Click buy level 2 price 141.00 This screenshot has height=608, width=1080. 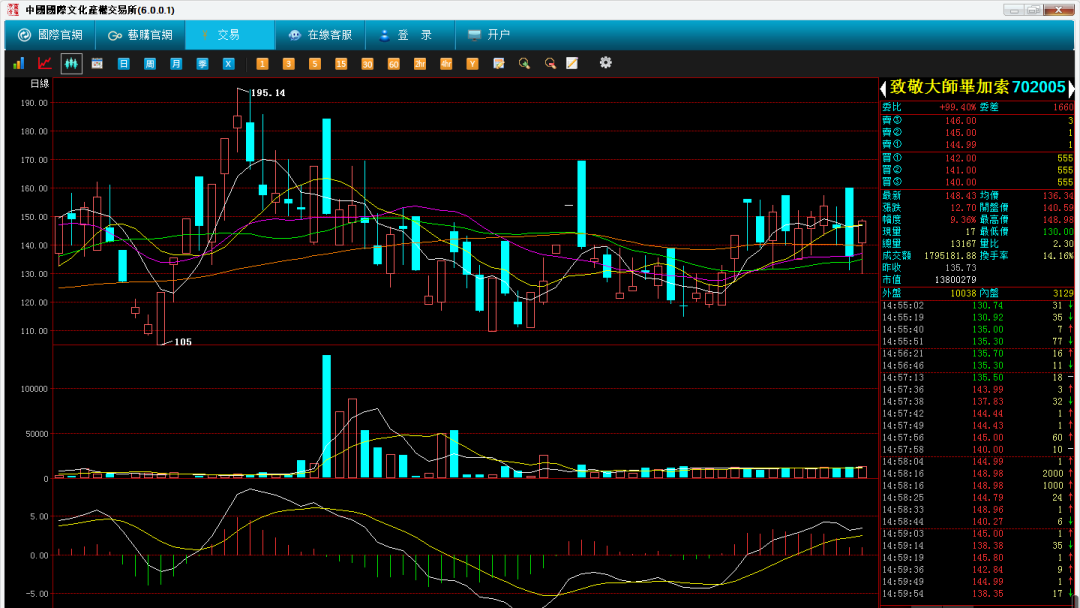[960, 170]
